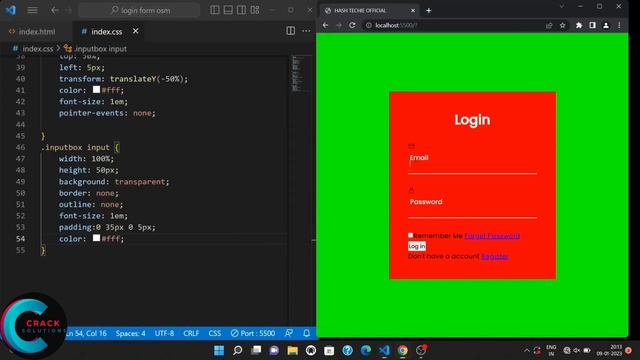640x360 pixels.
Task: Open the customize layout icon
Action: (255, 10)
